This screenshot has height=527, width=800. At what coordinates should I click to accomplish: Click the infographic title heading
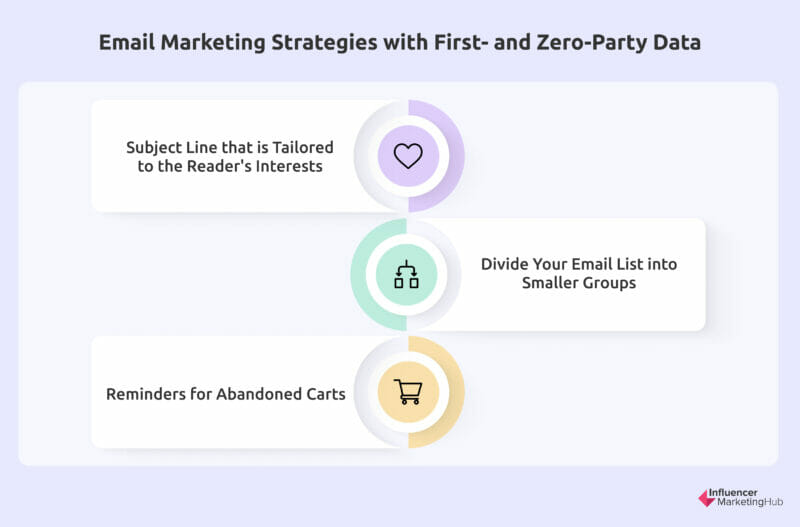pyautogui.click(x=399, y=42)
